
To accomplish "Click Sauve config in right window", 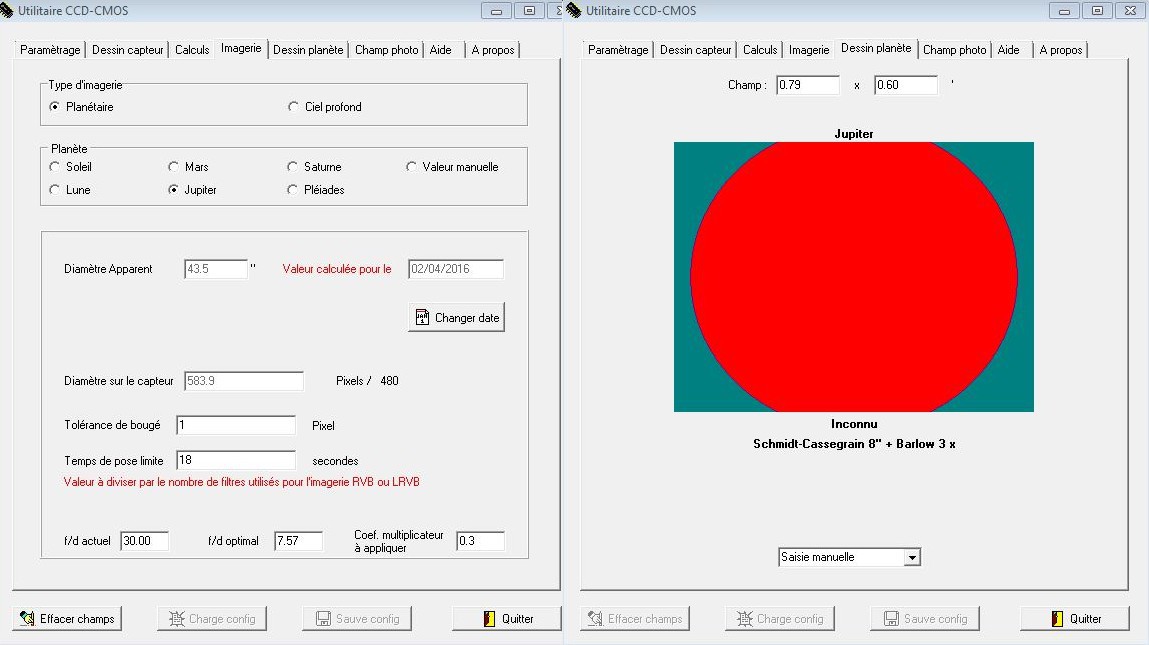I will click(x=925, y=619).
